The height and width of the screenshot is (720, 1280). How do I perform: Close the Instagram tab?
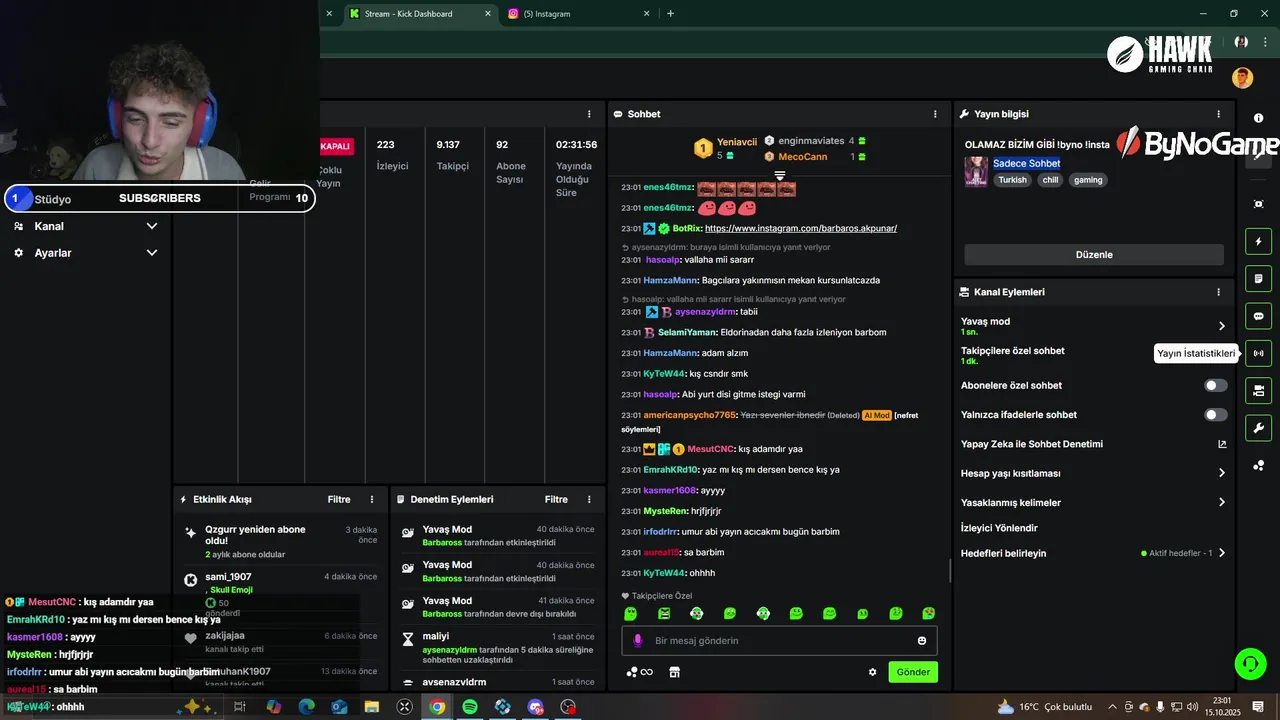646,14
